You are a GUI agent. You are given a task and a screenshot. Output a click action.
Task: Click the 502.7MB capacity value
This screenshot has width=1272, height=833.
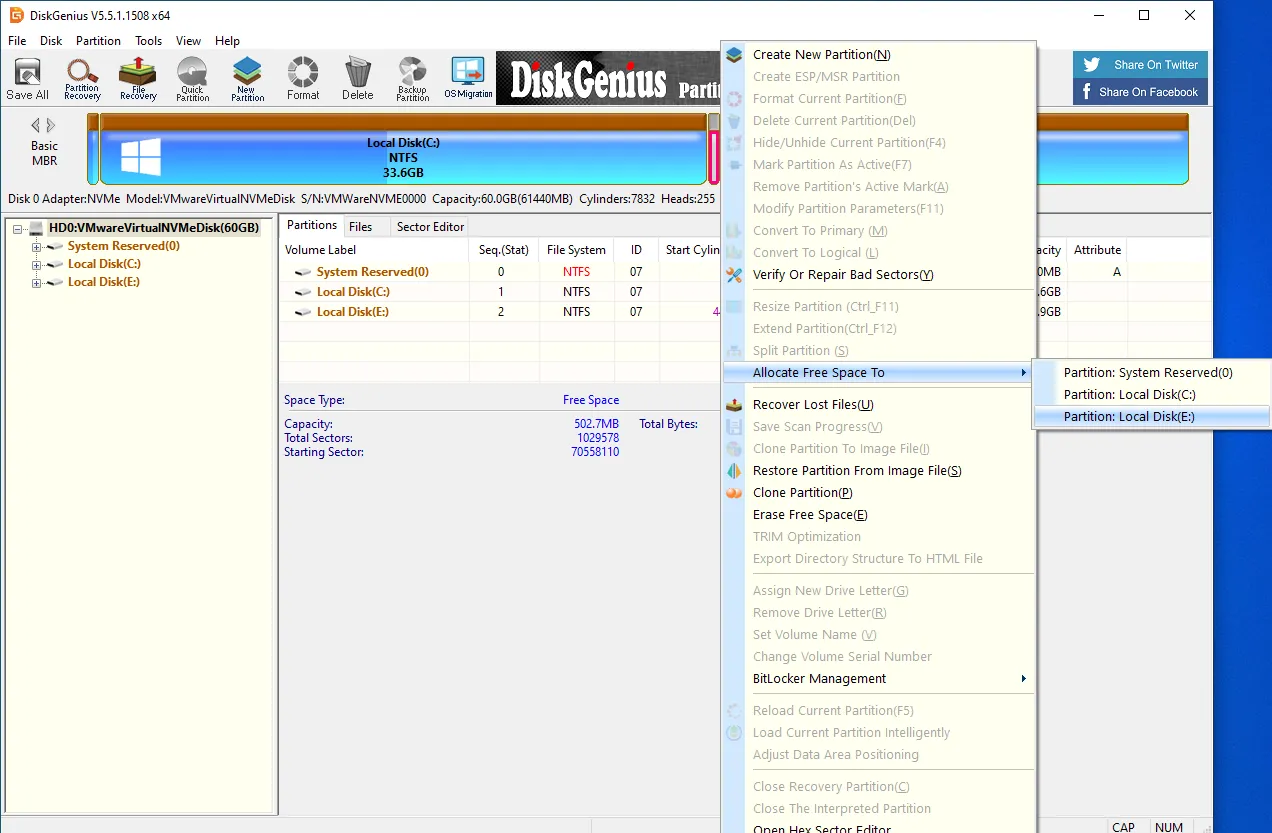click(x=596, y=424)
